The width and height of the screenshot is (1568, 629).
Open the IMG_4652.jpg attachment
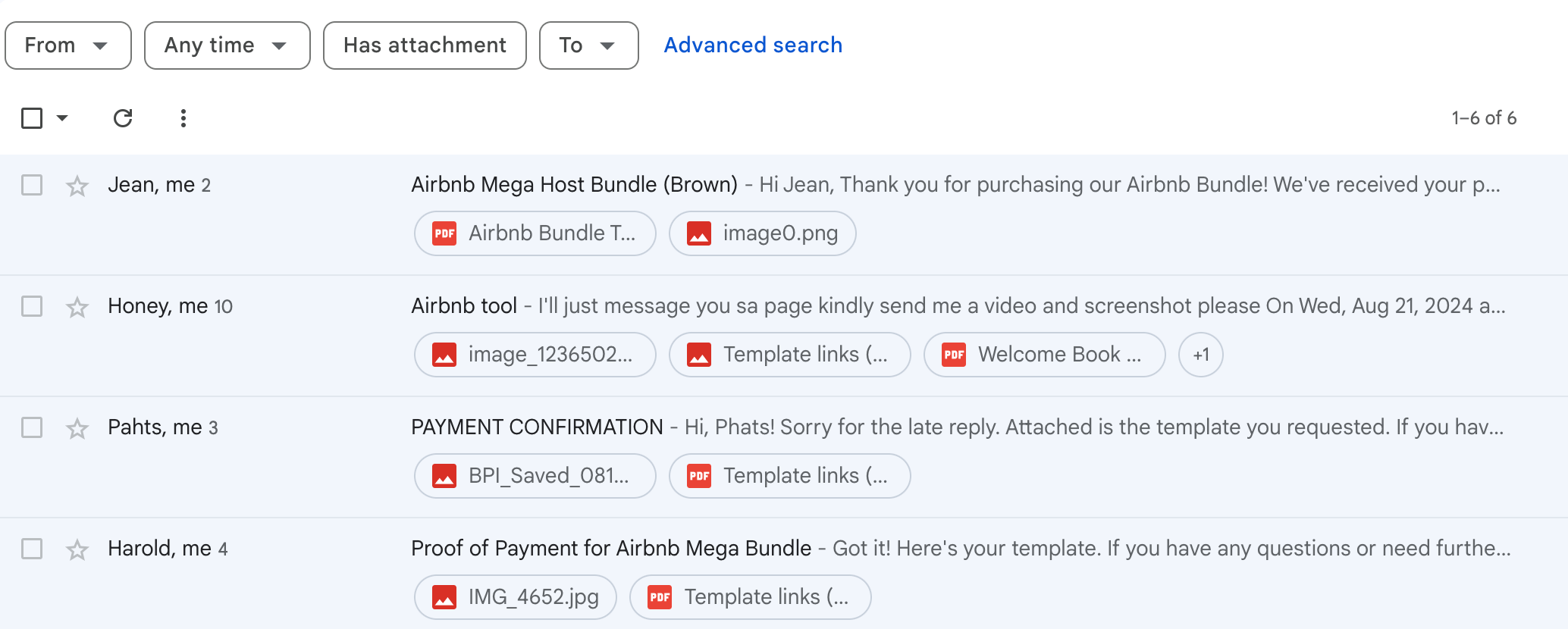pos(515,597)
